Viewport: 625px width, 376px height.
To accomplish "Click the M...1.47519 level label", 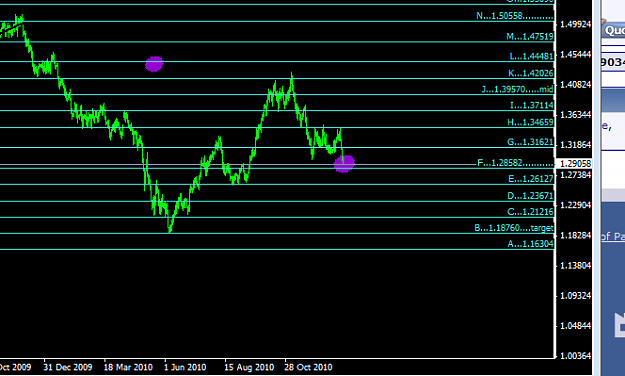I will click(530, 37).
